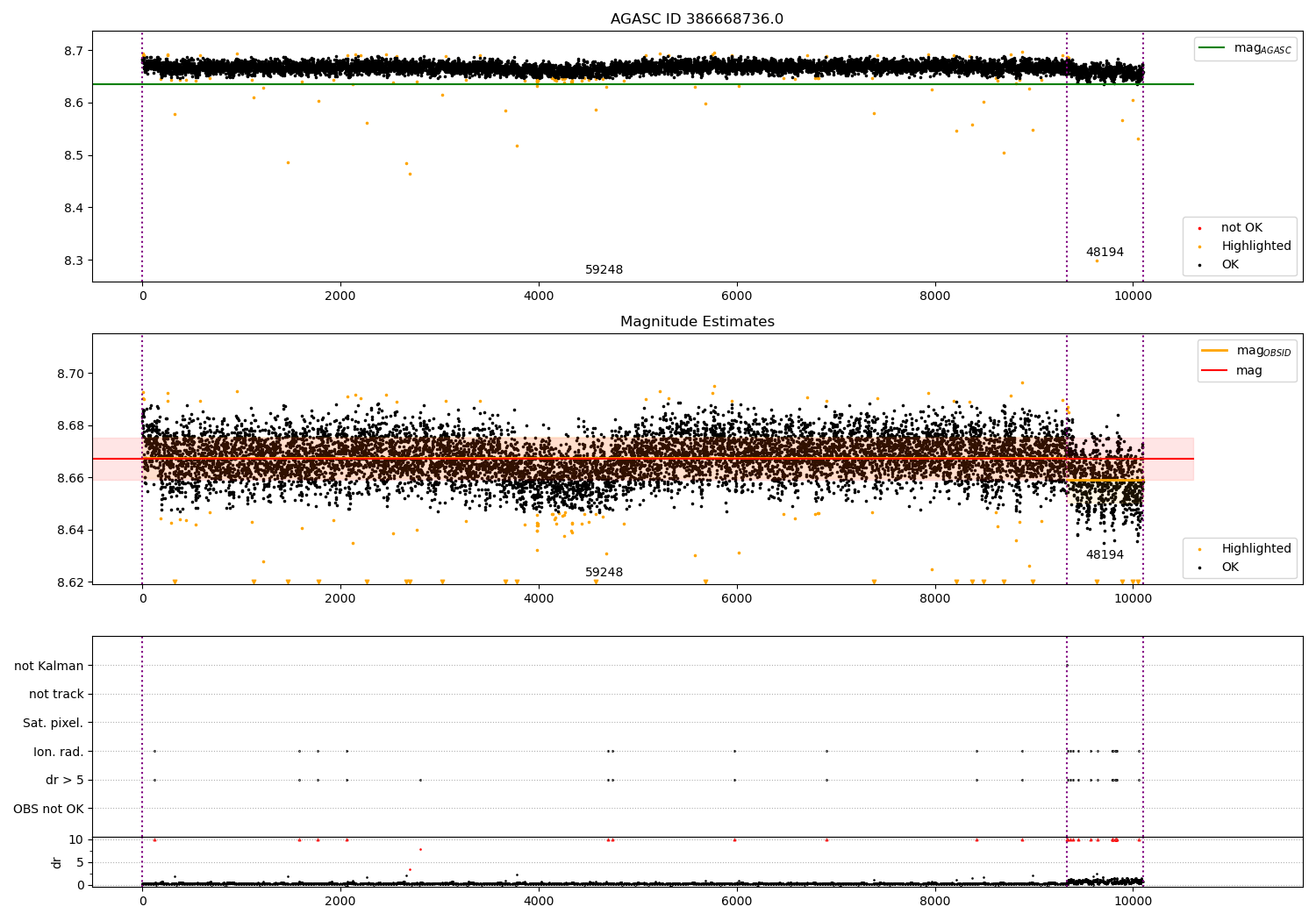Screen dimensions: 1316x921
Task: Select the mag AGASC legend entry in top plot
Action: click(1245, 48)
